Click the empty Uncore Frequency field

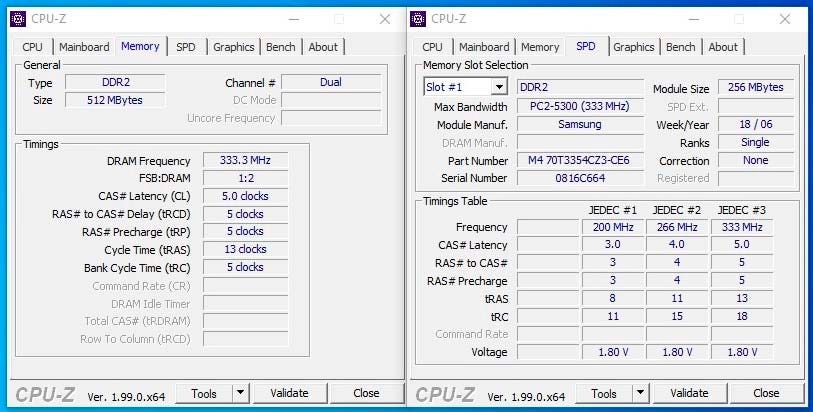tap(331, 118)
